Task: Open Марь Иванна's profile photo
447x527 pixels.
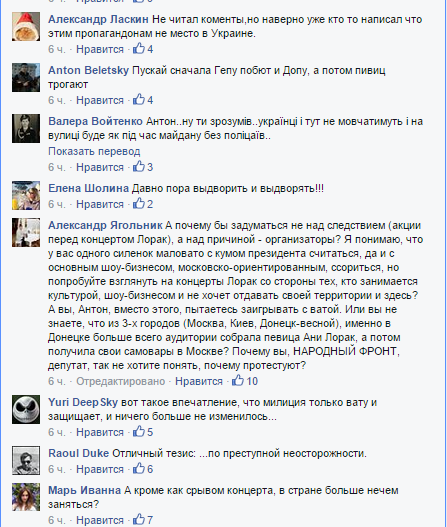Action: click(x=26, y=497)
